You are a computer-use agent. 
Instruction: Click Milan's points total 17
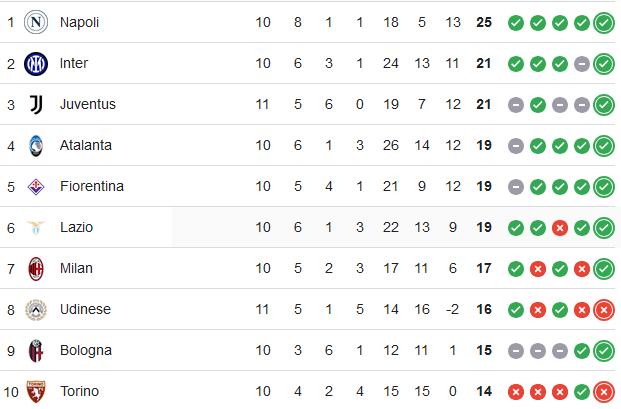pos(484,268)
